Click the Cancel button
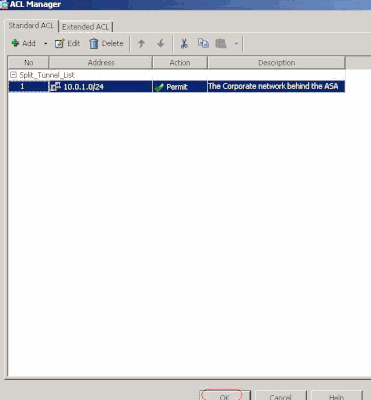The height and width of the screenshot is (400, 371). tap(280, 396)
